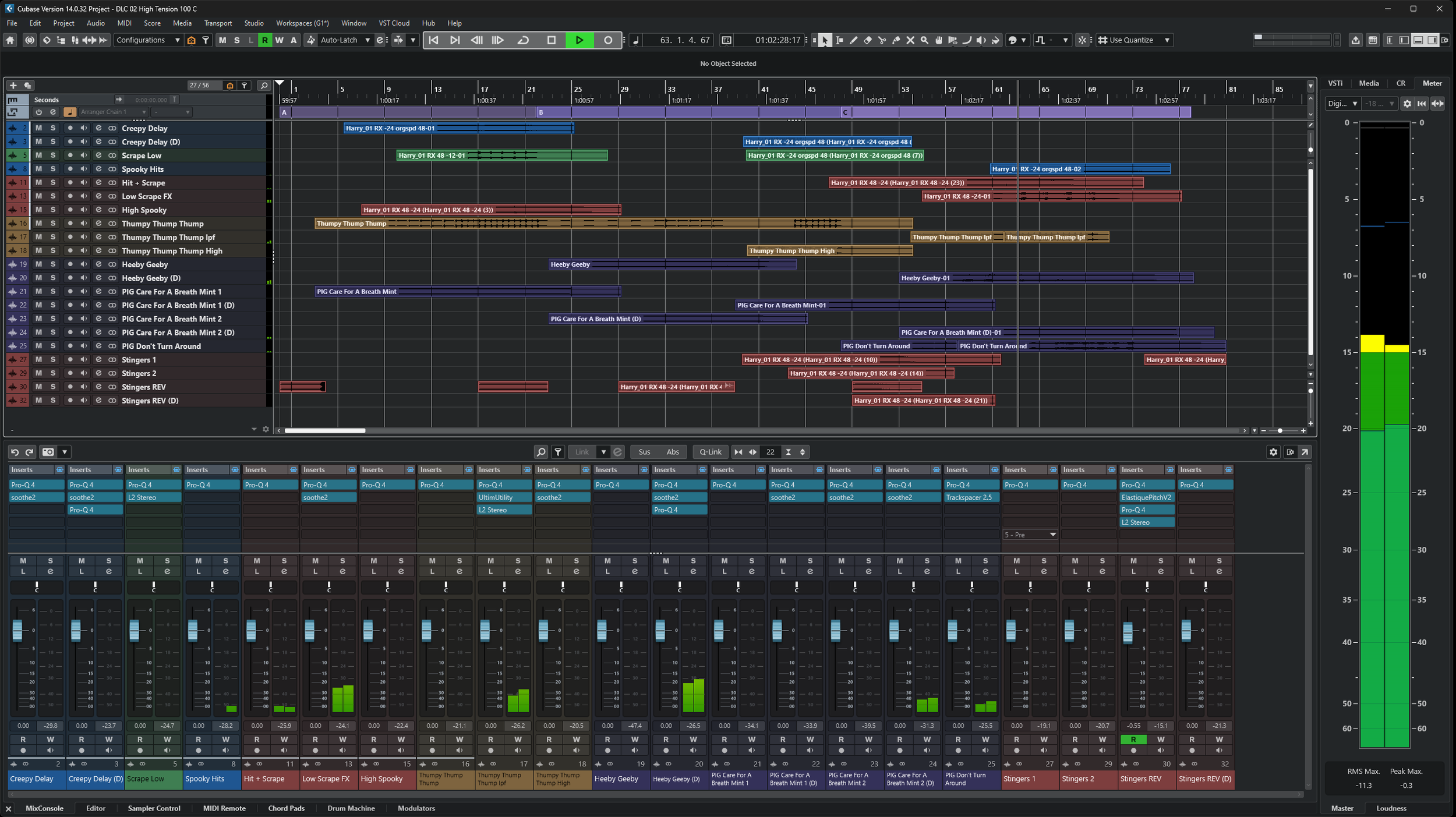Open MixConsole functions gear menu
Screen dimensions: 1456x817
1273,452
